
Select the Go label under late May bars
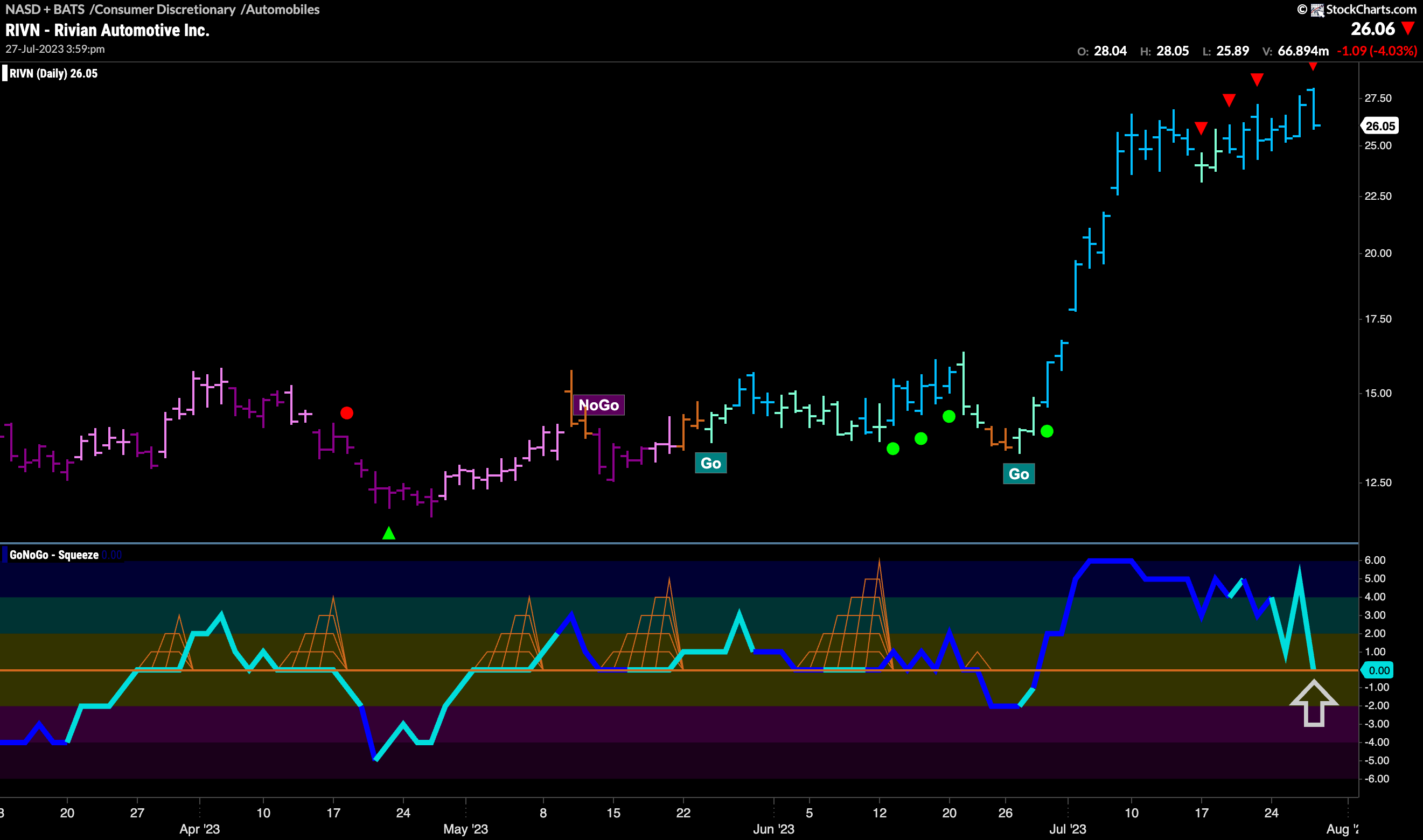(711, 463)
